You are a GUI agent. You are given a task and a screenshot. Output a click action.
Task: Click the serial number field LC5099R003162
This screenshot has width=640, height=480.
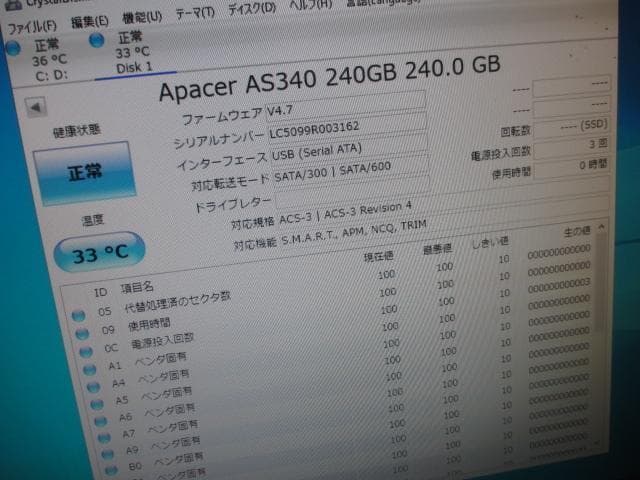pyautogui.click(x=347, y=127)
